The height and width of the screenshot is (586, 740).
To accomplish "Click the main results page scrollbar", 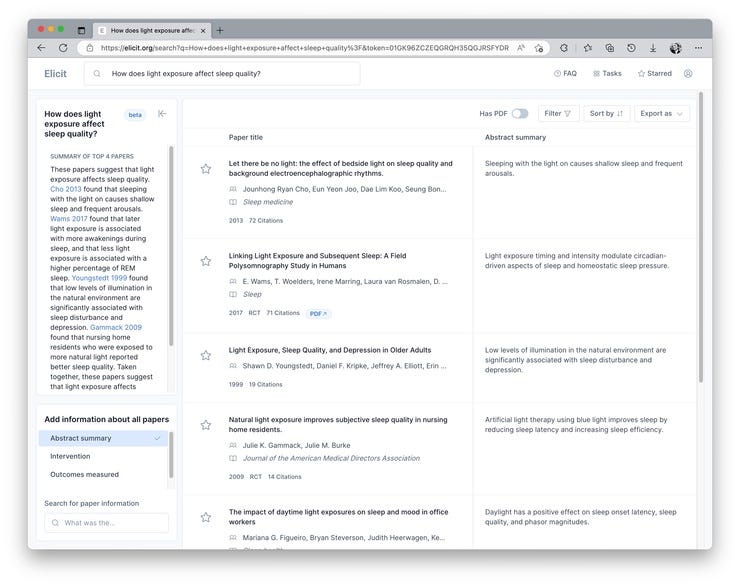I will [700, 237].
